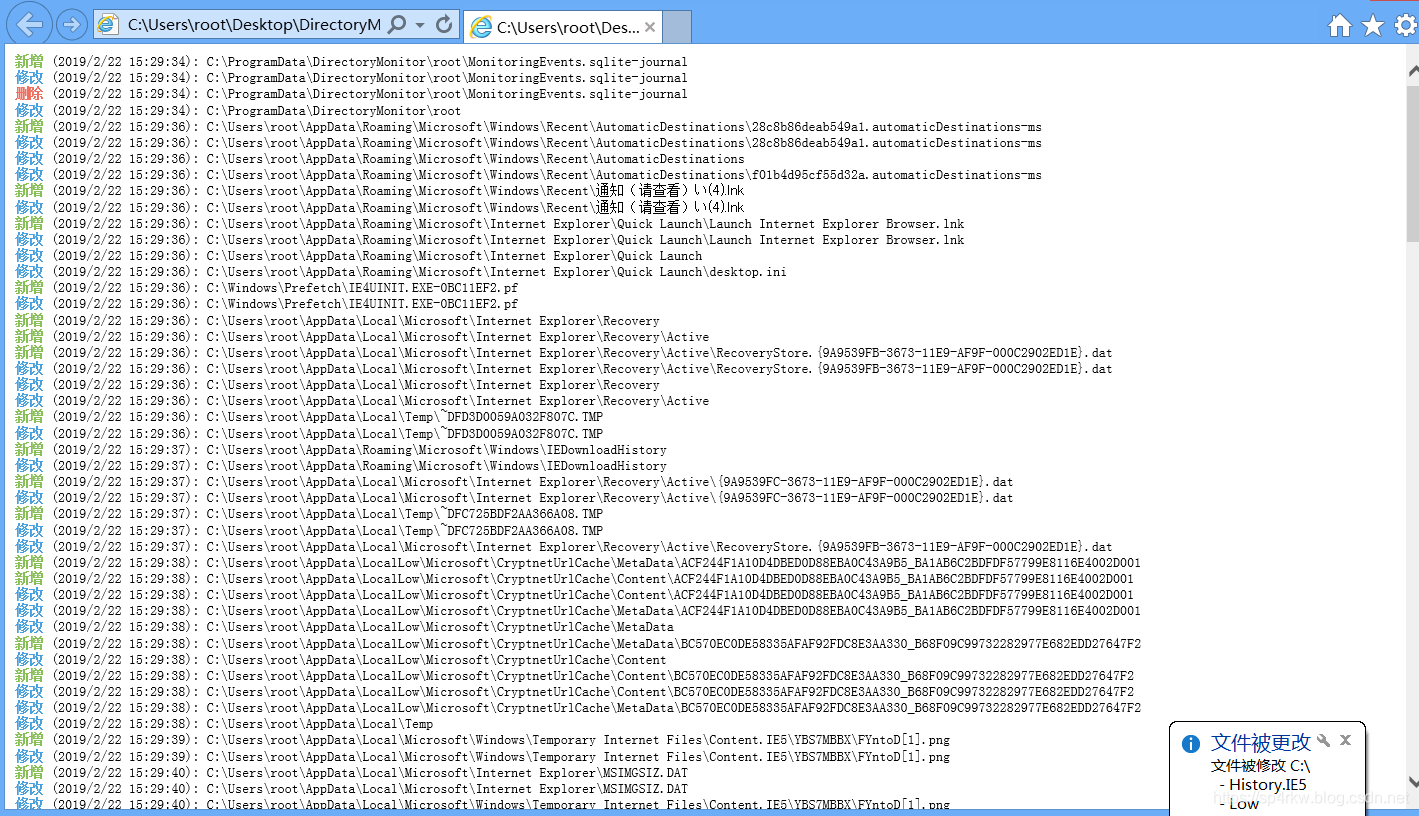1419x816 pixels.
Task: Click the 新增 row for IE4UINIT.EXE-0BC11EF2.pf
Action: pos(267,288)
